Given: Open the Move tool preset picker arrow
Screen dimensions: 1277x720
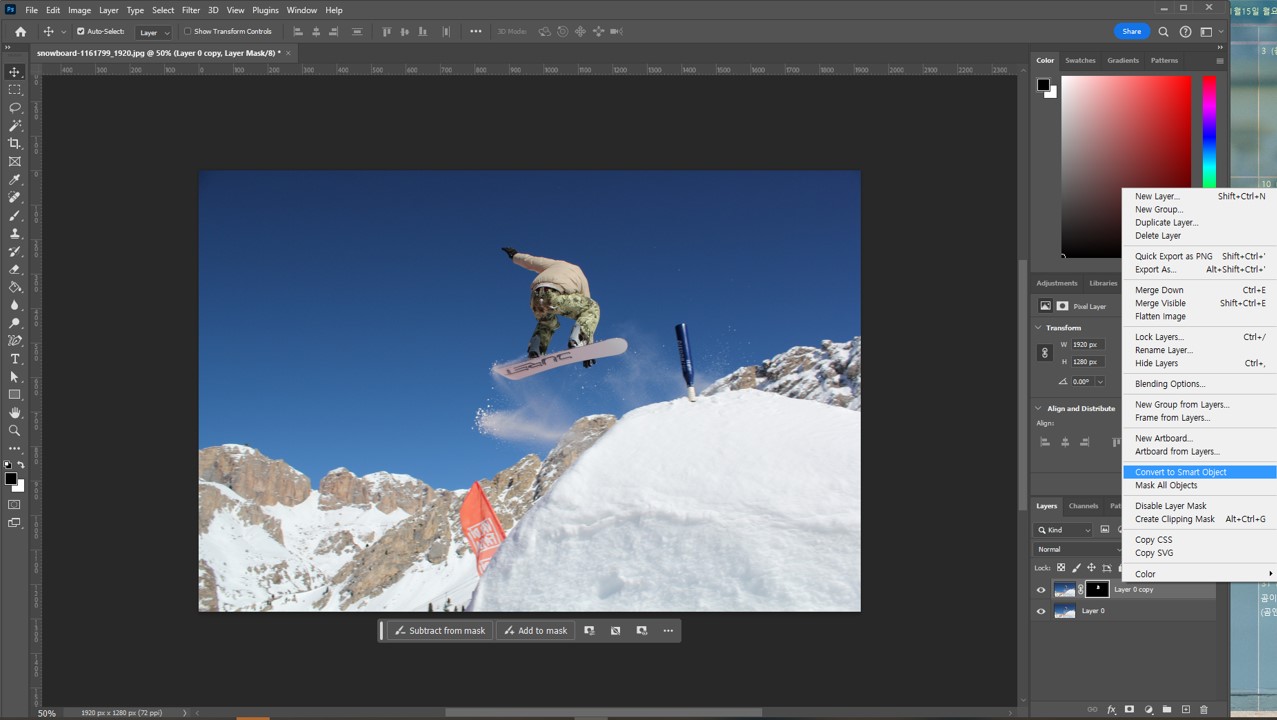Looking at the screenshot, I should coord(63,32).
